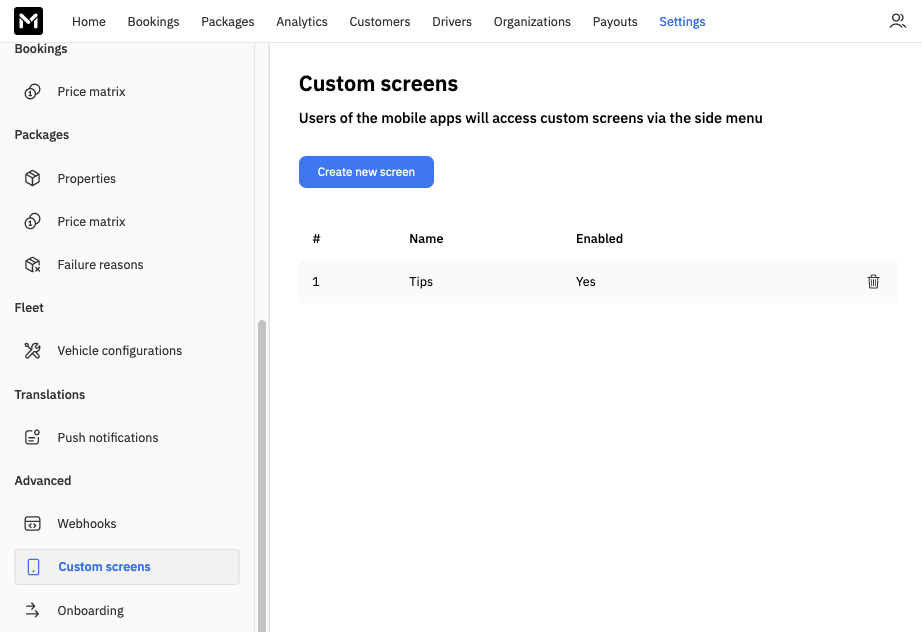Open Push notifications settings
The image size is (922, 632).
pyautogui.click(x=108, y=437)
